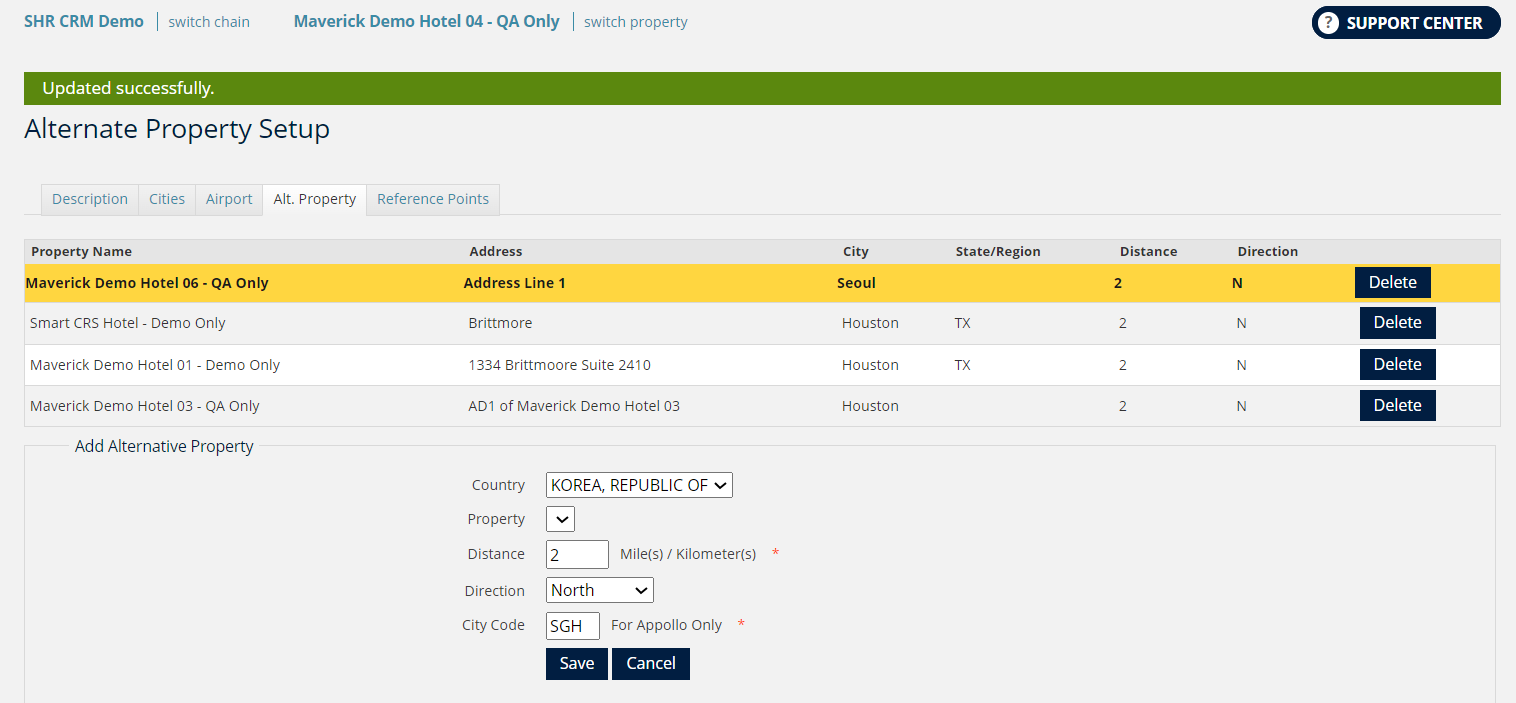
Task: Click the question mark support icon
Action: [x=1328, y=23]
